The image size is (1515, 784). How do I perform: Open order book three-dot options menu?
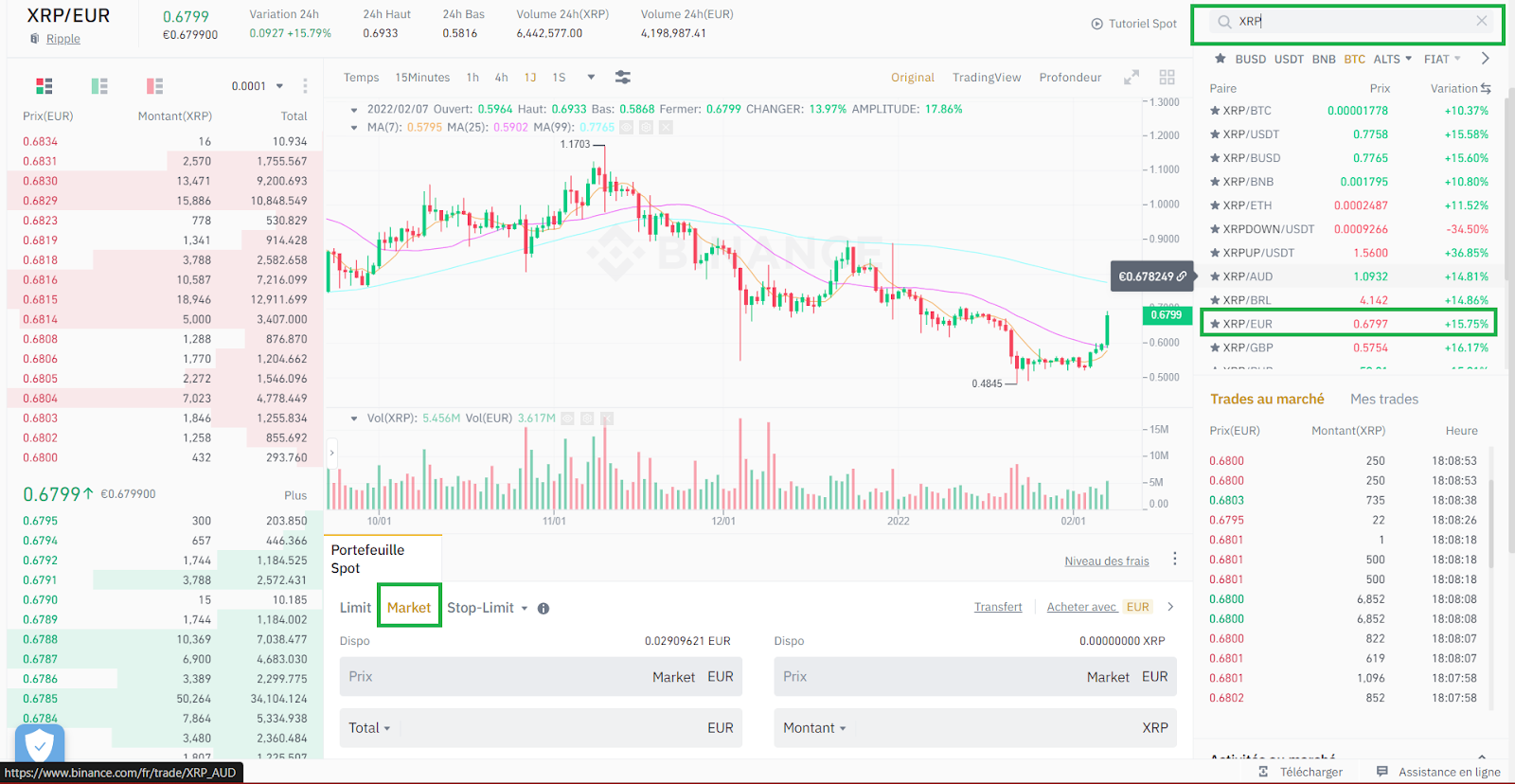pos(305,86)
